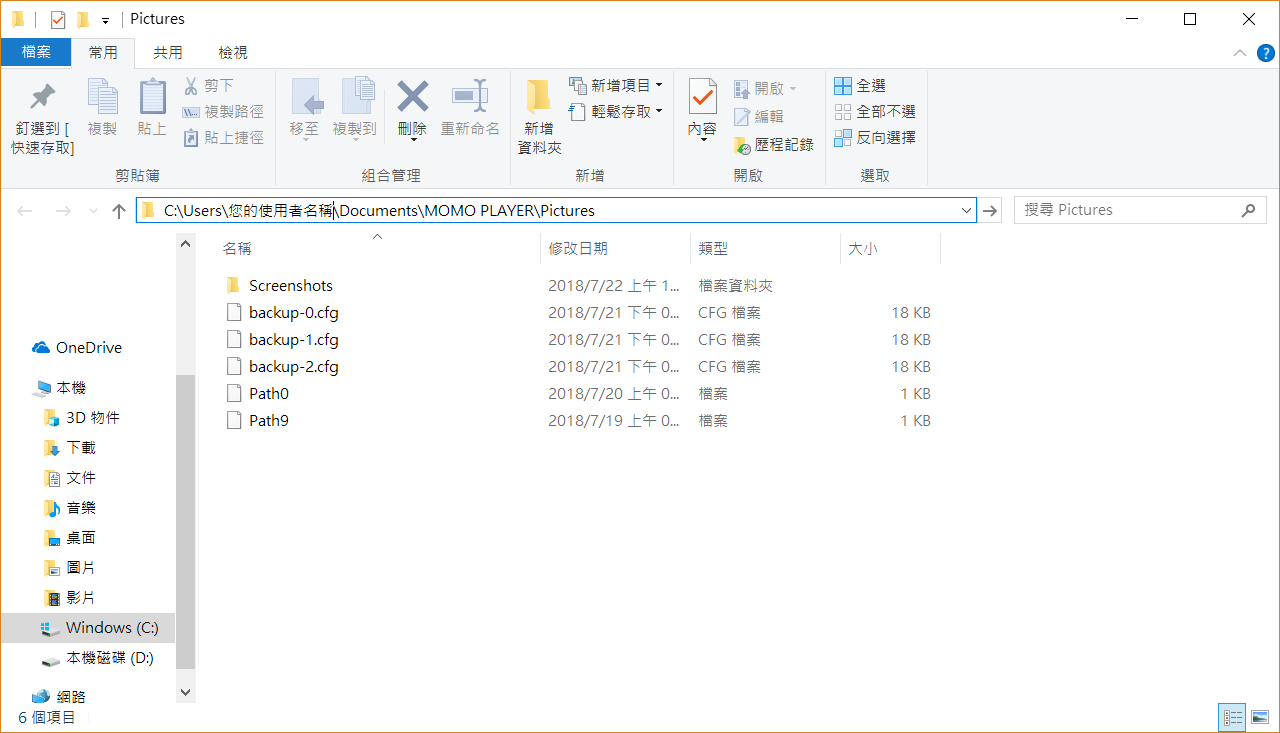This screenshot has height=733, width=1280.
Task: Click Paste shortcut (貼上捷徑)
Action: (224, 138)
